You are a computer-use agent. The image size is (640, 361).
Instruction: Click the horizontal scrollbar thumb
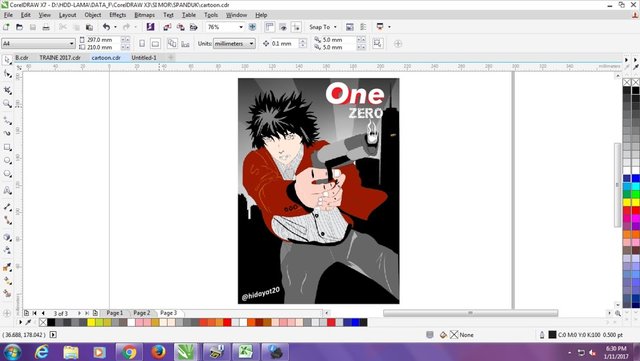click(x=470, y=313)
